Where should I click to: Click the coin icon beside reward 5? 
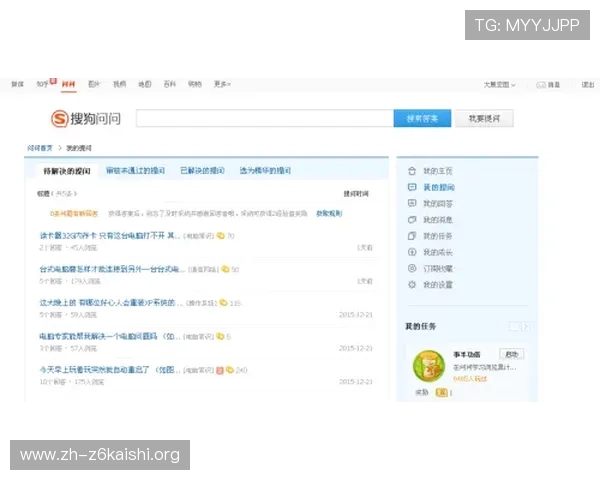pyautogui.click(x=220, y=336)
